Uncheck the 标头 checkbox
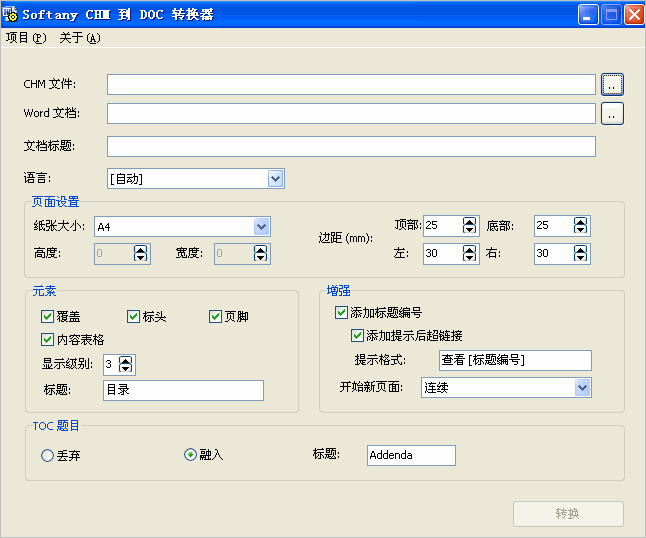The height and width of the screenshot is (538, 646). [x=133, y=316]
